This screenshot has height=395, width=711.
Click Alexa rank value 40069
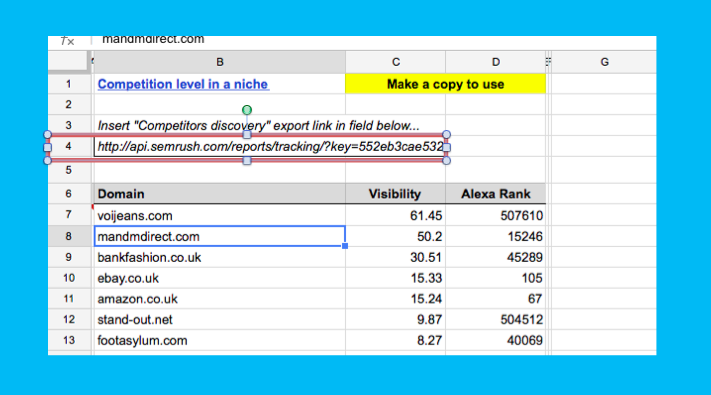[525, 341]
